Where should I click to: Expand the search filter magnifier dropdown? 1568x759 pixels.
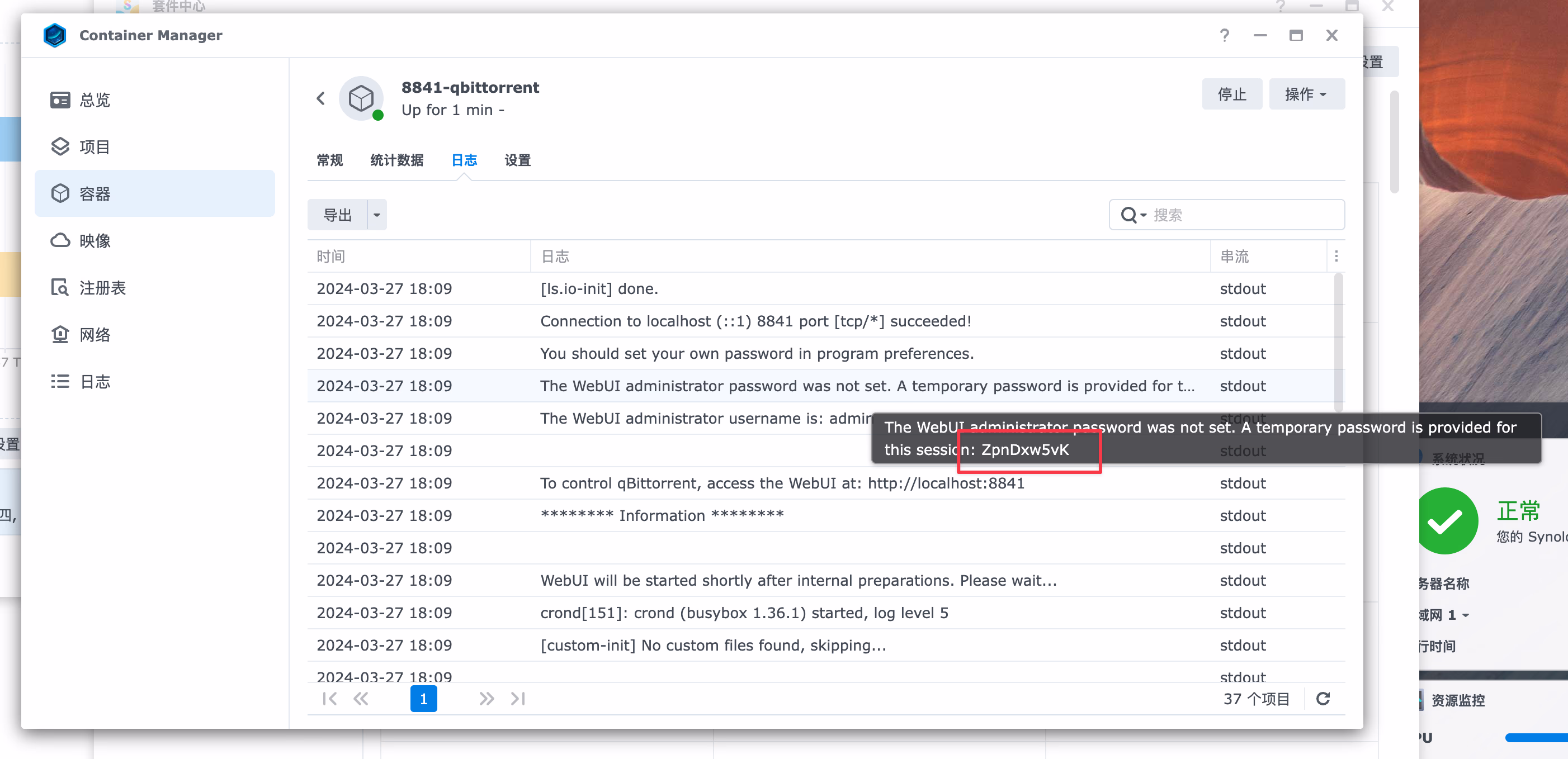tap(1134, 215)
